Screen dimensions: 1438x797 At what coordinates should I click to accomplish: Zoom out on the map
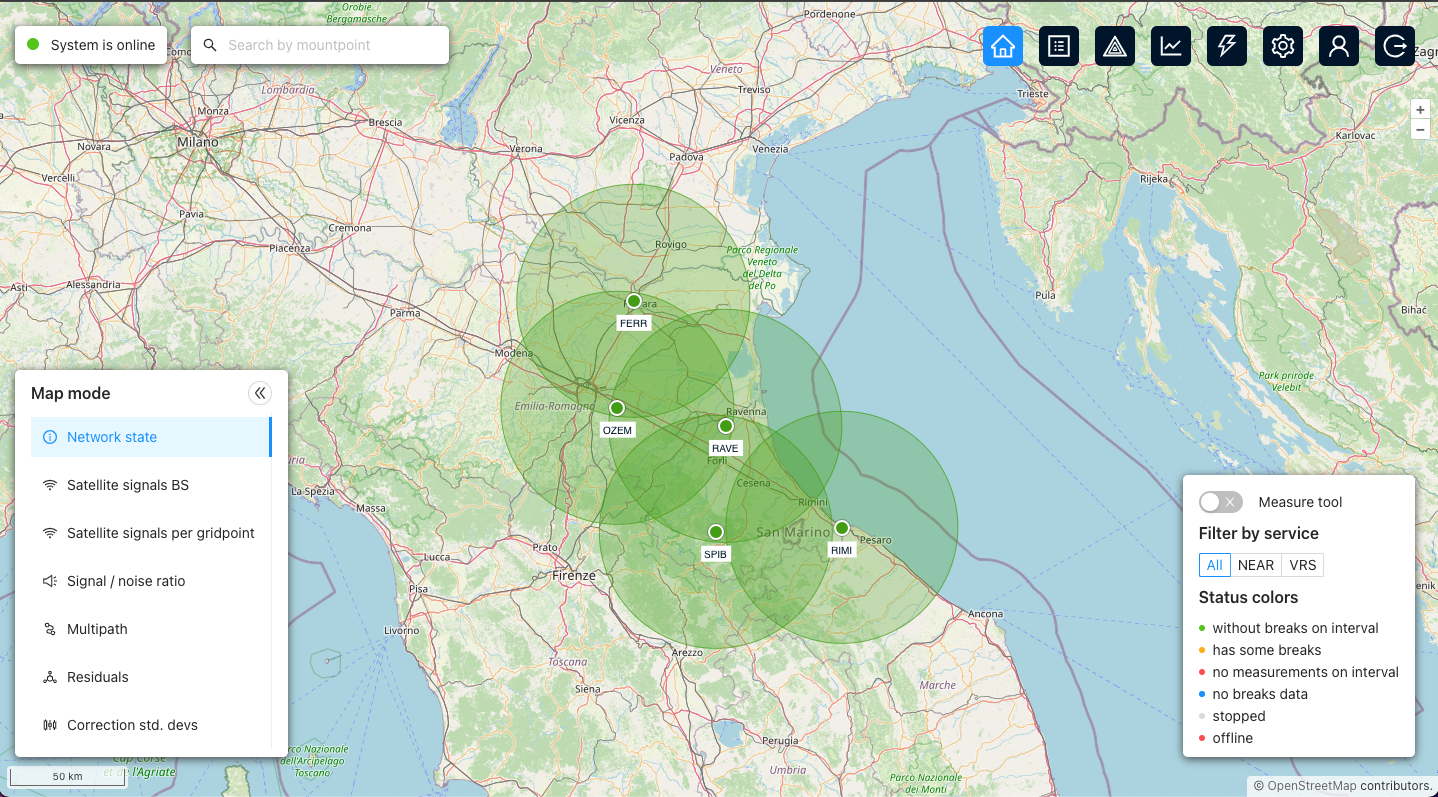(x=1420, y=130)
